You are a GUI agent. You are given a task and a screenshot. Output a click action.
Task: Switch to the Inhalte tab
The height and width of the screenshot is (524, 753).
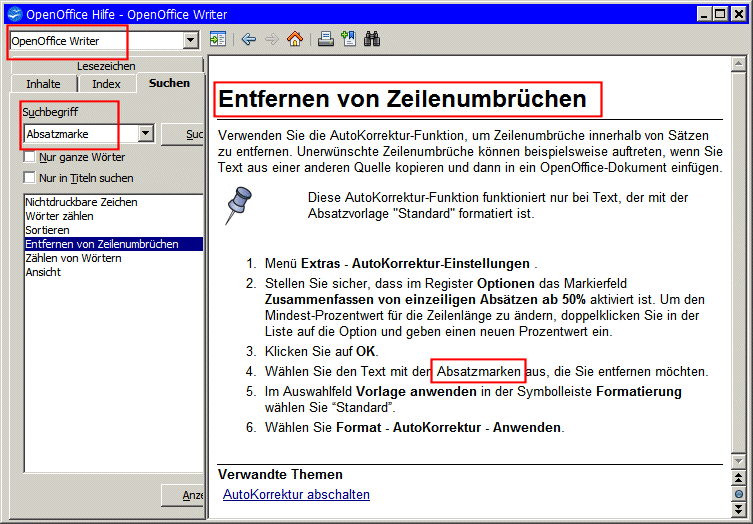tap(43, 84)
